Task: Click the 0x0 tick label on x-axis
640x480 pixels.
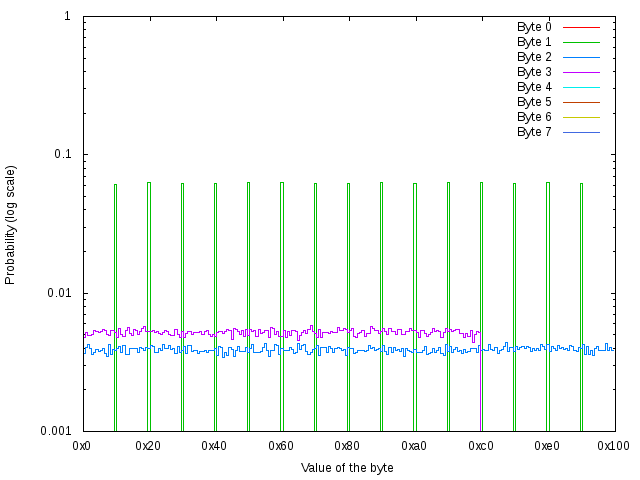Action: [x=82, y=445]
